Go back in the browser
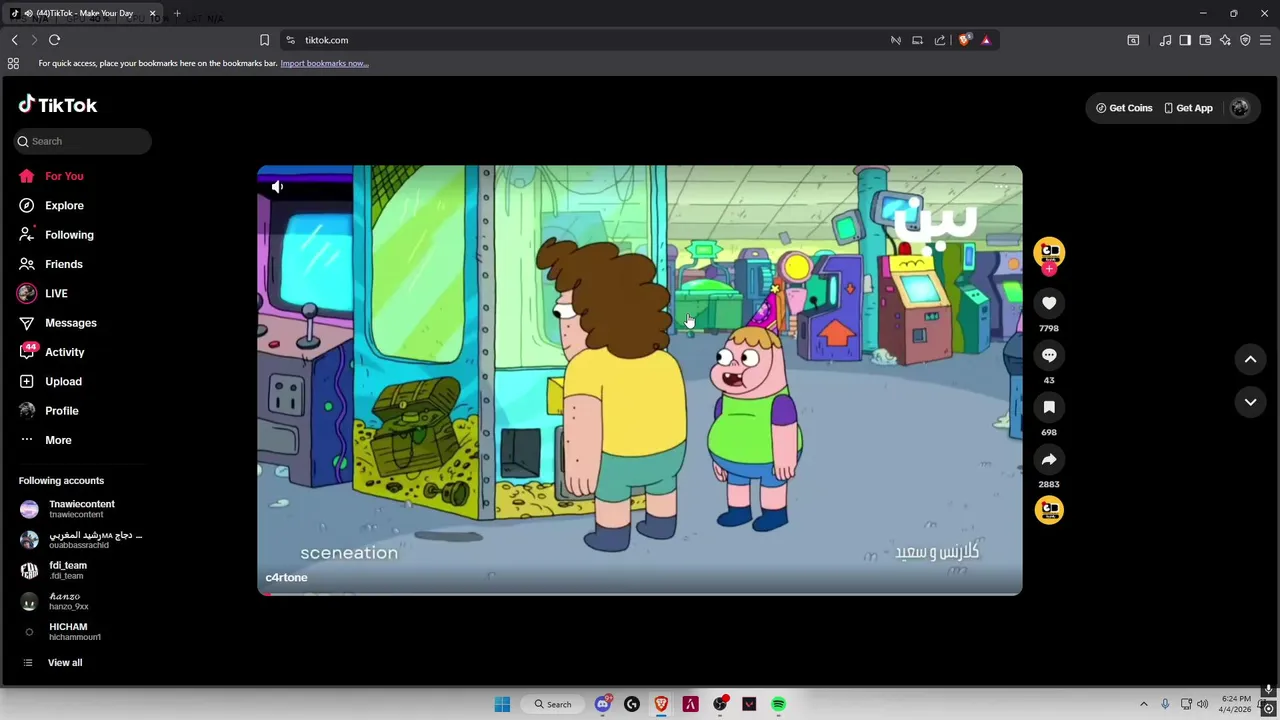 click(14, 40)
